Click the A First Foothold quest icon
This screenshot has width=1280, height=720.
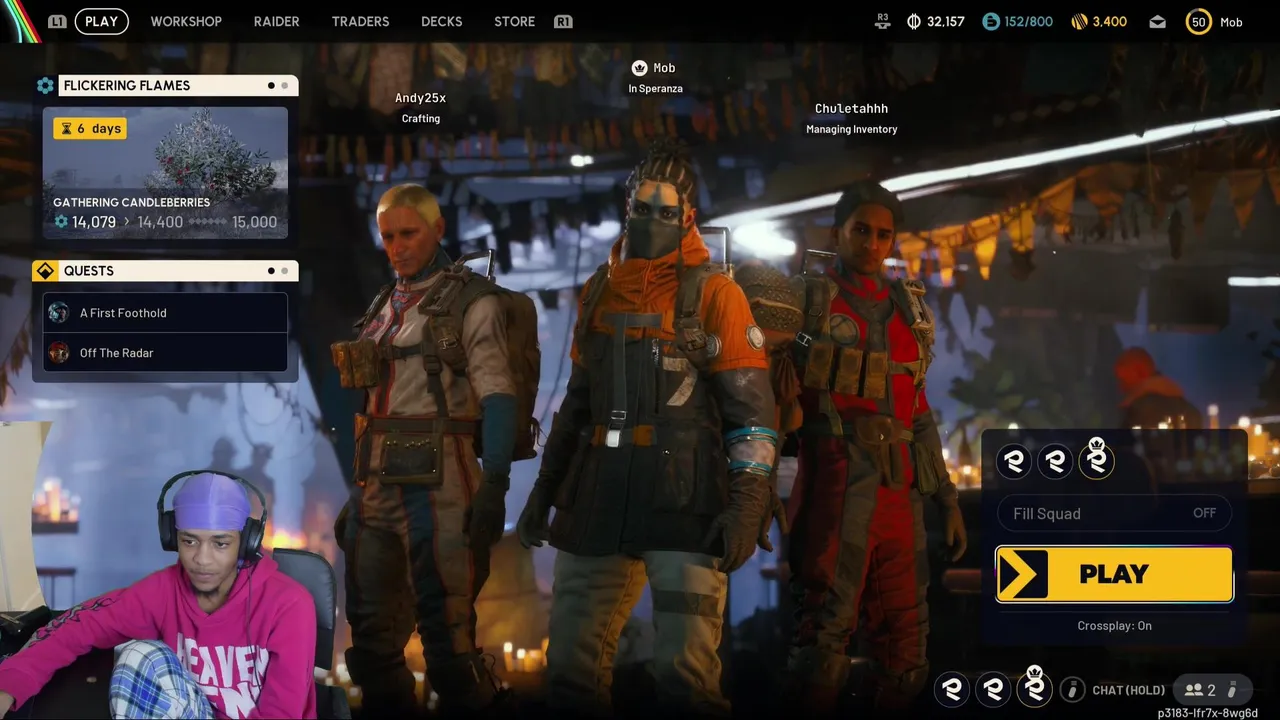(x=59, y=313)
